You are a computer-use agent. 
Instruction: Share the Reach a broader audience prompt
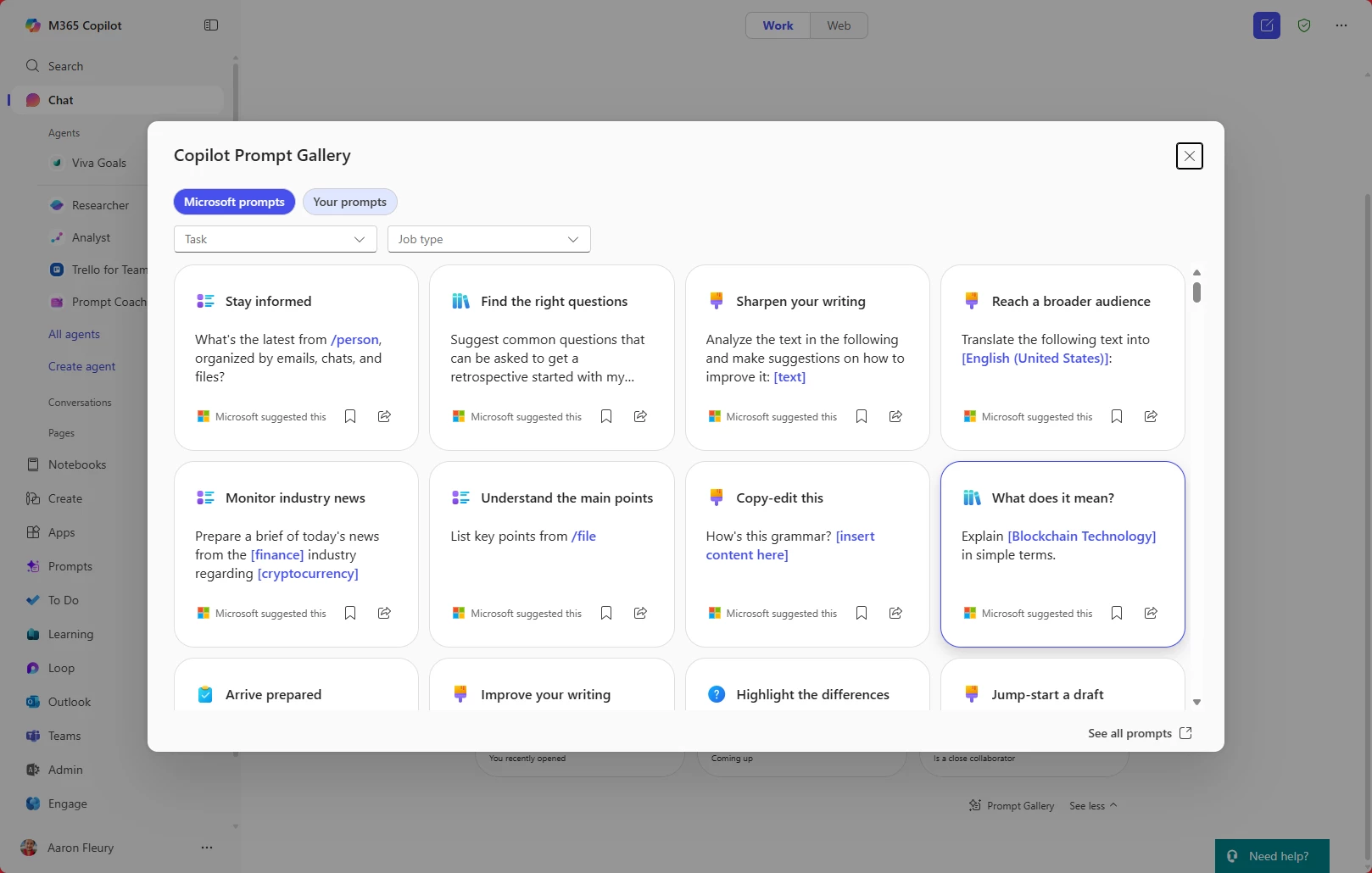pos(1151,416)
